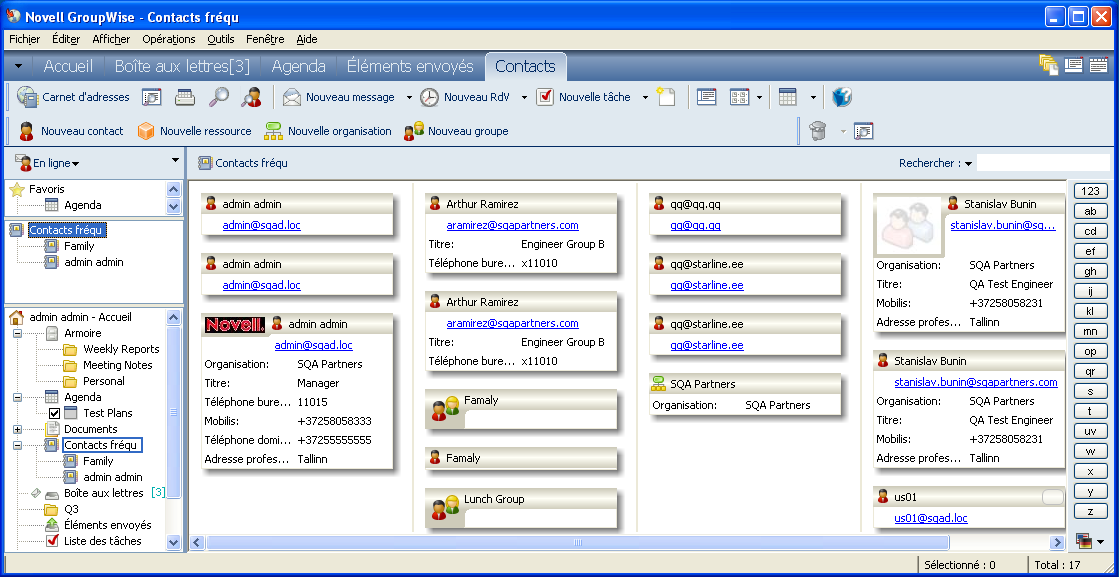Open the Fichier menu
Viewport: 1119px width, 577px height.
[x=25, y=39]
